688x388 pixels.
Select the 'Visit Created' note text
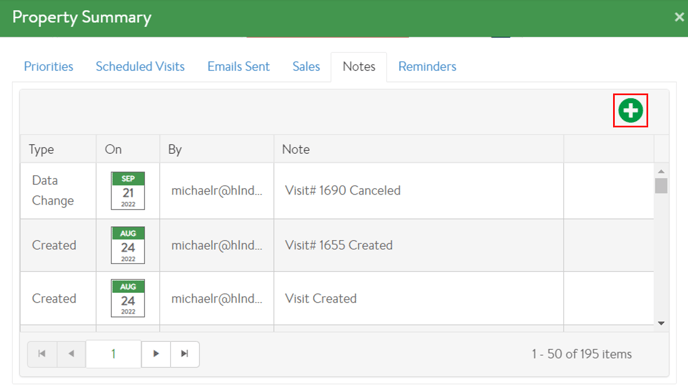click(321, 298)
